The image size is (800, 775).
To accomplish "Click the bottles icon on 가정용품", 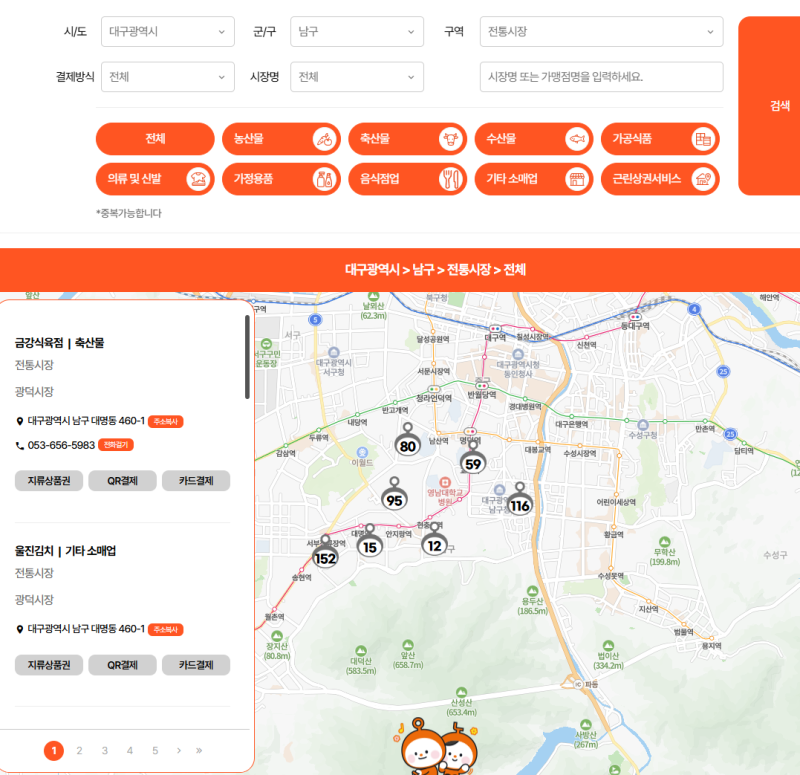I will 324,179.
